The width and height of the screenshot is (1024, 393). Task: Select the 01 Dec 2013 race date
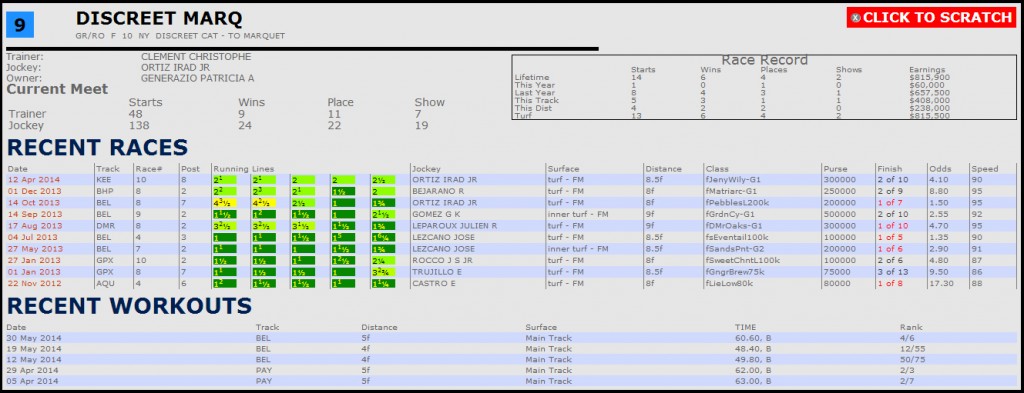click(x=33, y=192)
